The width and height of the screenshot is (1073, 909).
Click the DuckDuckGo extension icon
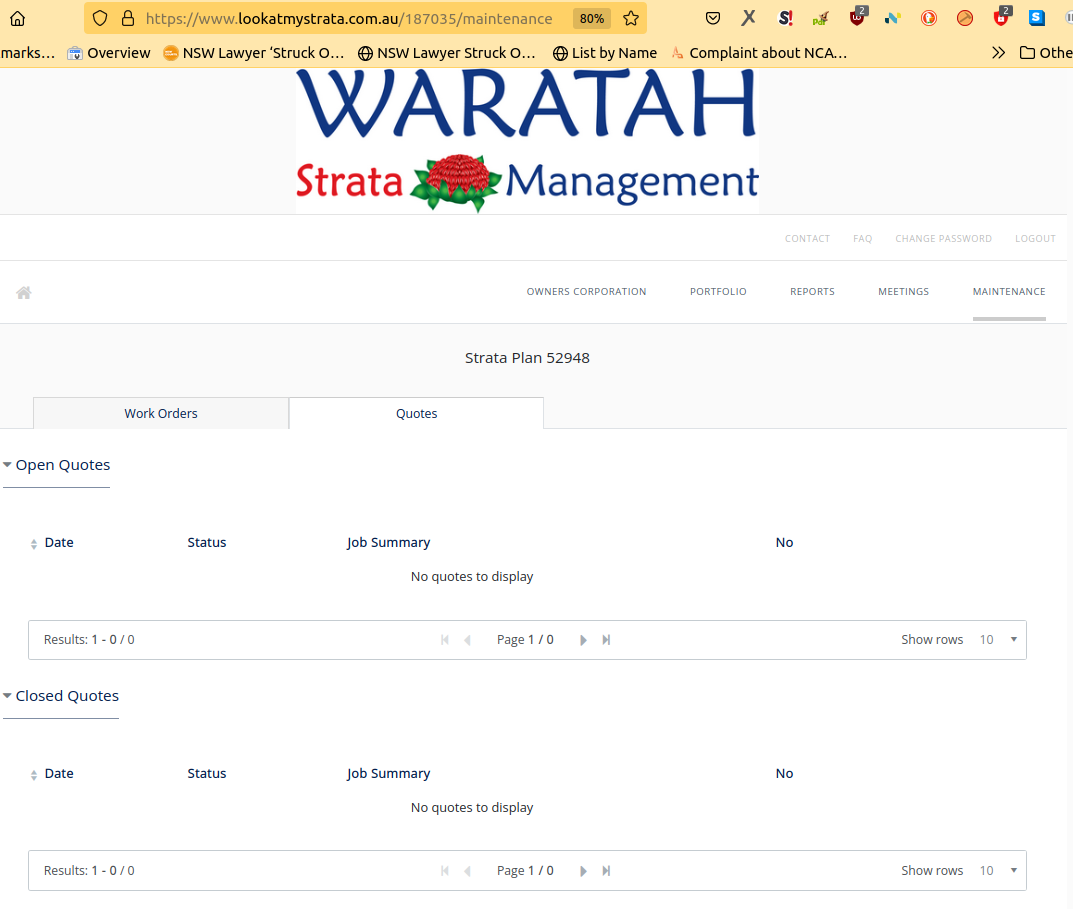pyautogui.click(x=929, y=18)
